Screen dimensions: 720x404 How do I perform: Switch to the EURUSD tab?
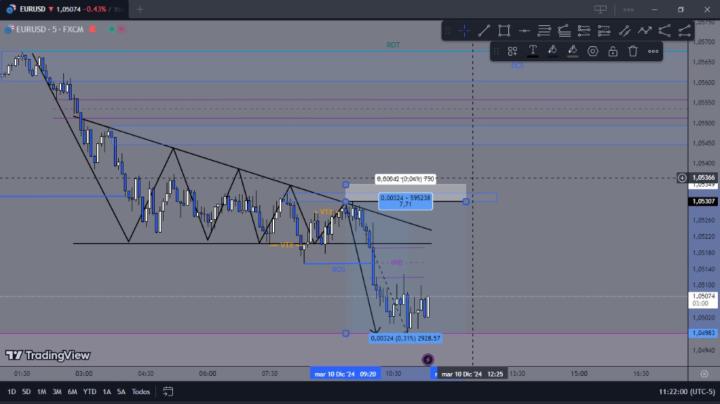64,9
